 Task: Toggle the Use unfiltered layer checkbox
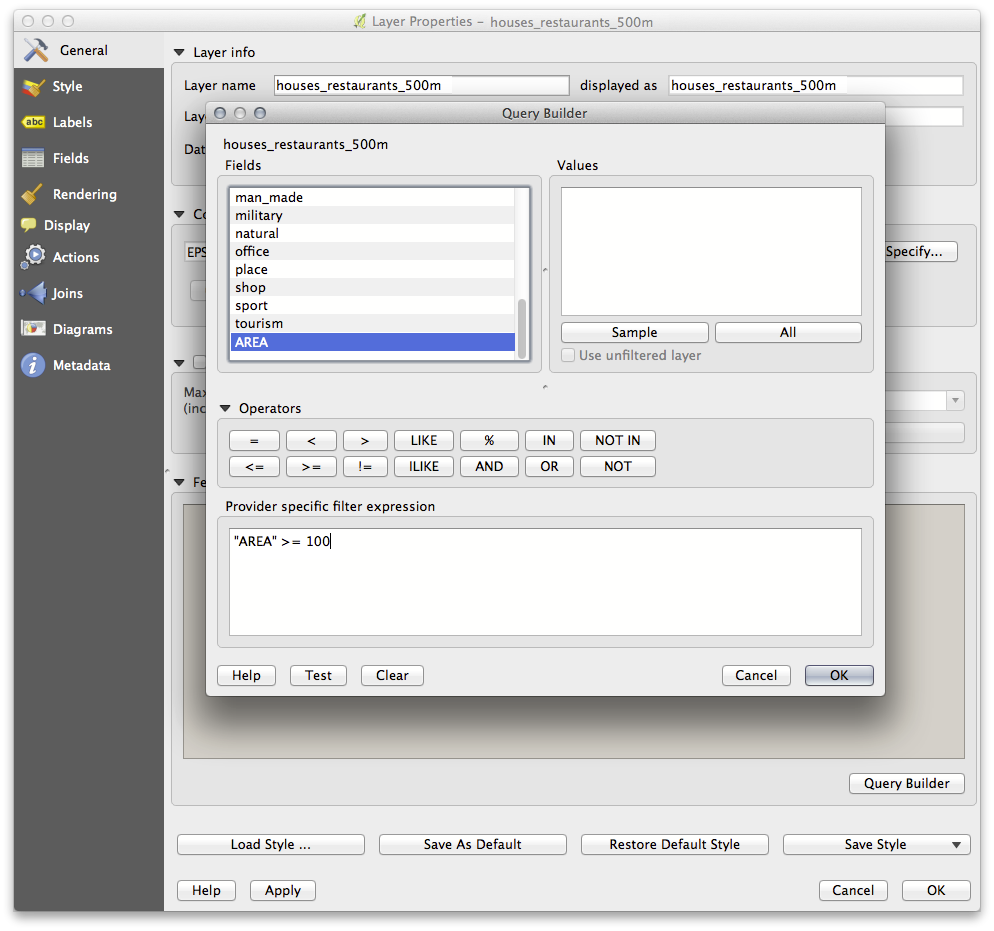[x=568, y=355]
